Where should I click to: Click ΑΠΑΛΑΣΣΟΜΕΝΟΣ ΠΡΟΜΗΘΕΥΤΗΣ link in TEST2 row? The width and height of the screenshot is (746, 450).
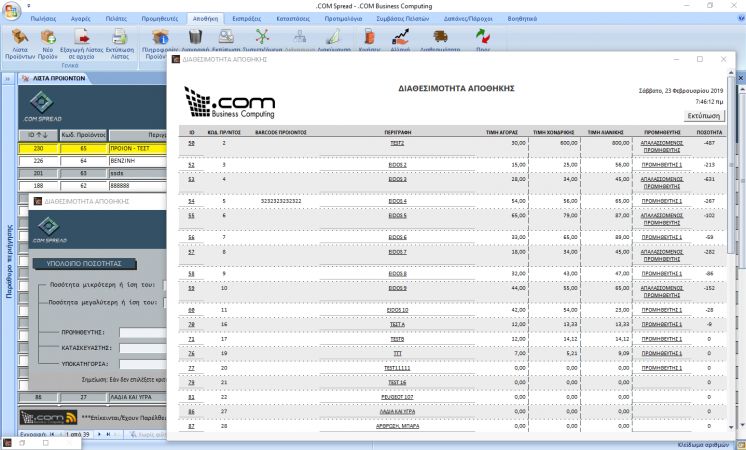pyautogui.click(x=661, y=147)
